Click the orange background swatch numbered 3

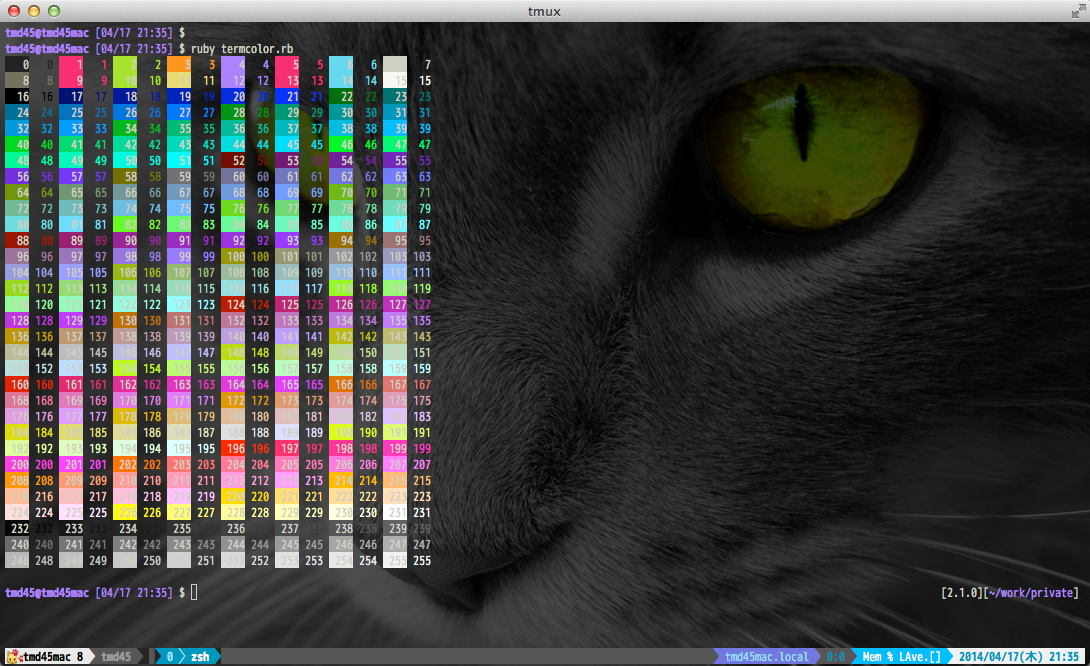click(x=179, y=65)
